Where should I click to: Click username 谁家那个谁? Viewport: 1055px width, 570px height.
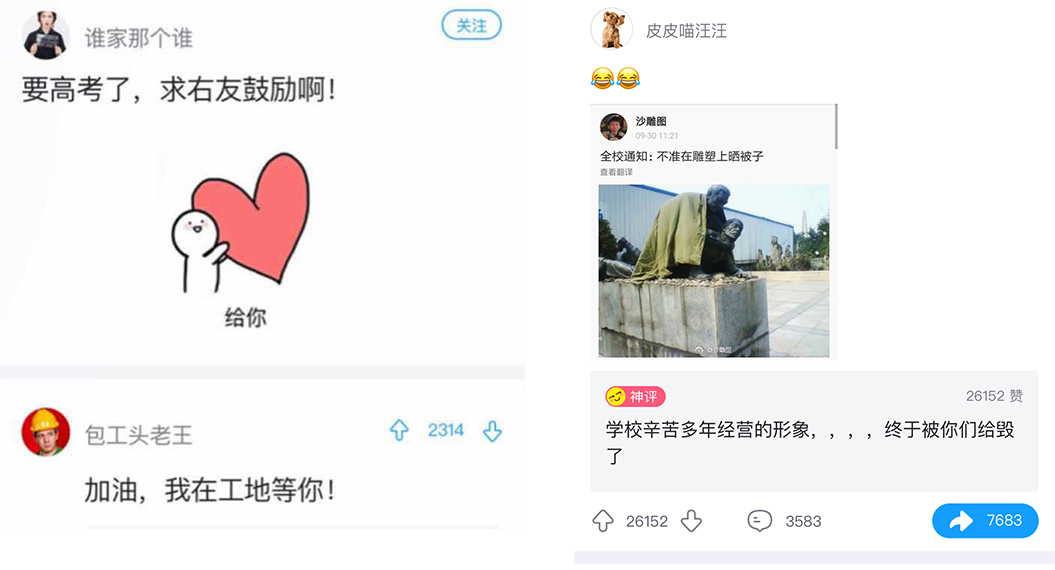(x=139, y=38)
